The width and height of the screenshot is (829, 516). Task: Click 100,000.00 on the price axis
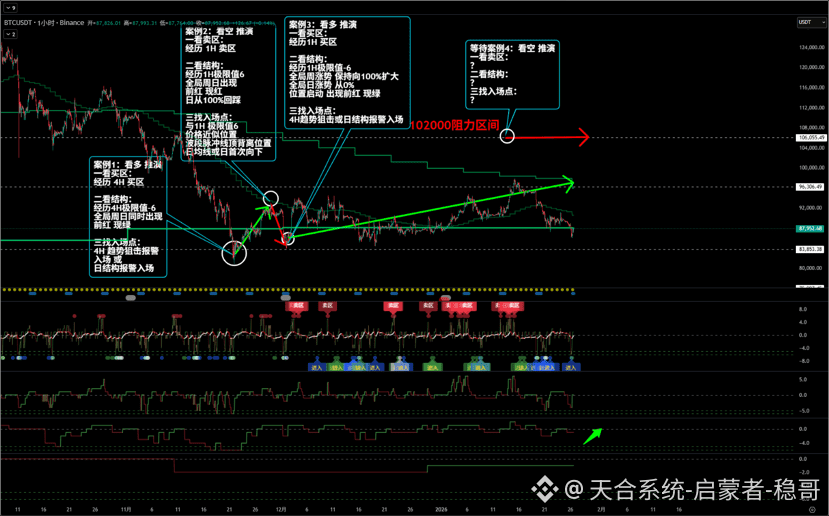(x=811, y=168)
